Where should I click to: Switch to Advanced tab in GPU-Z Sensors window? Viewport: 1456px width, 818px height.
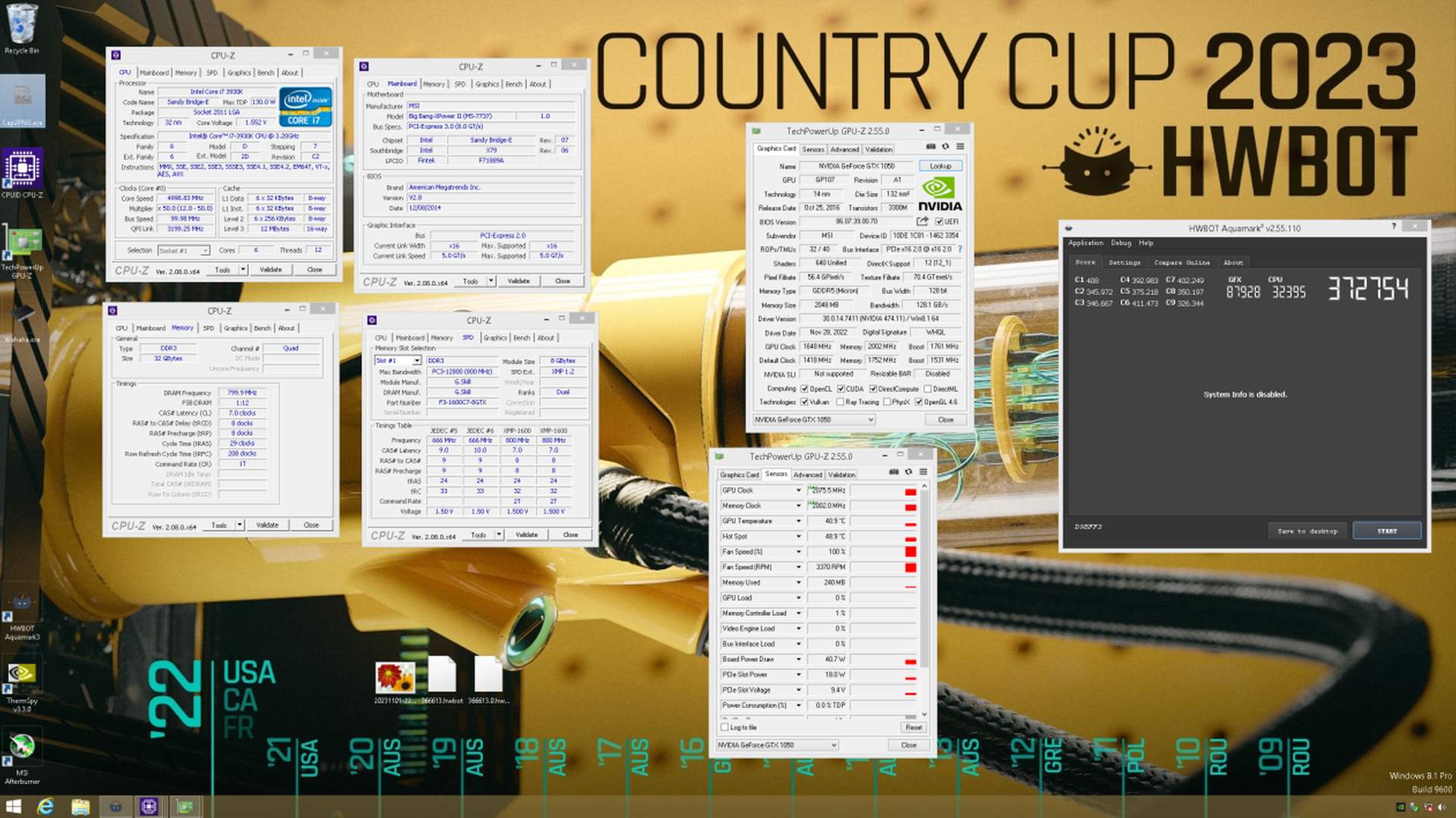[x=808, y=475]
